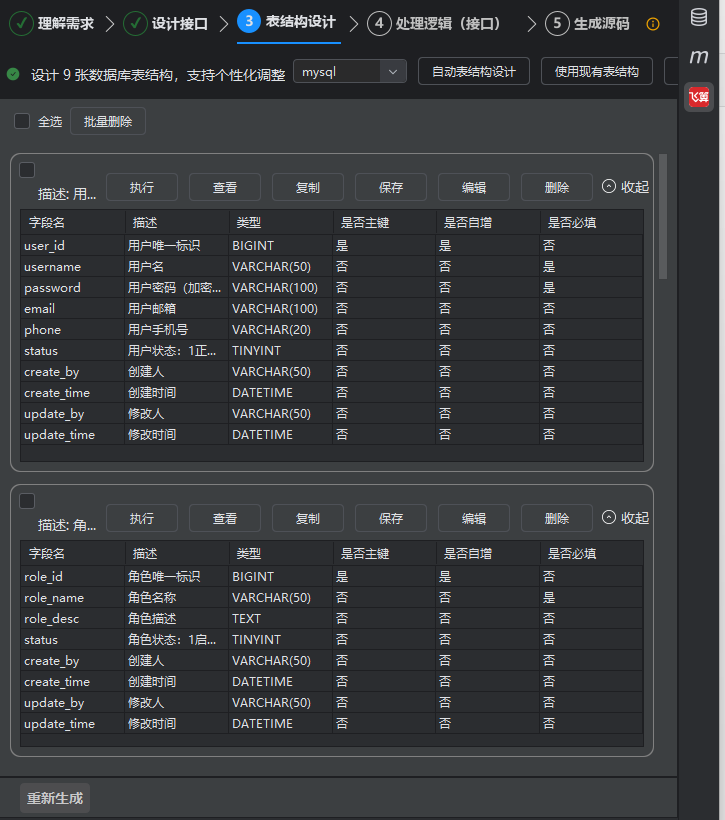Open the red Feisuan plugin icon

point(699,97)
